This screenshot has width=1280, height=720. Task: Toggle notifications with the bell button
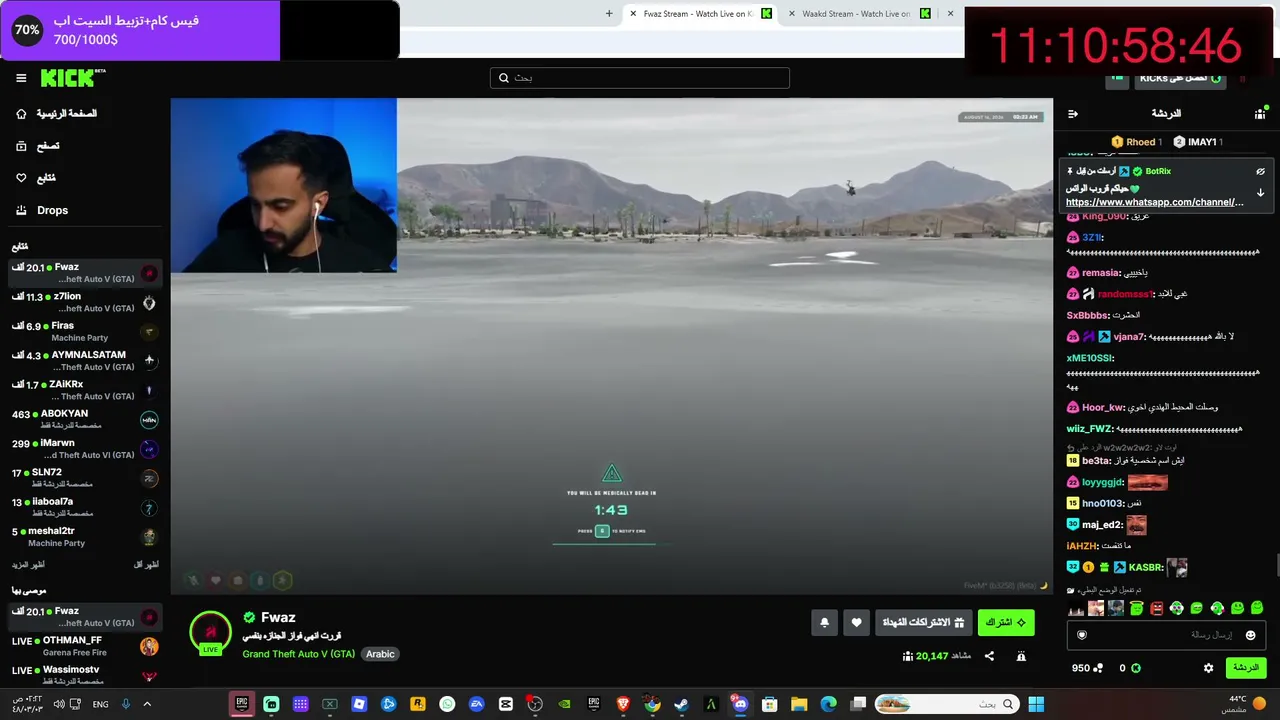(824, 623)
